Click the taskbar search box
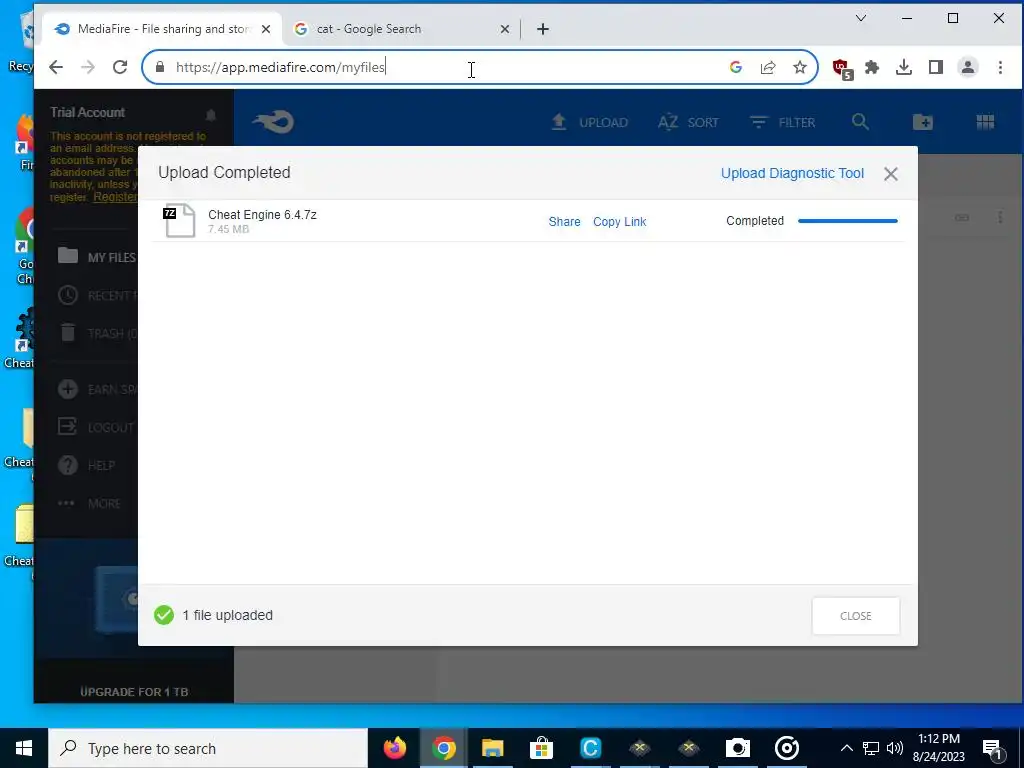 pyautogui.click(x=208, y=748)
